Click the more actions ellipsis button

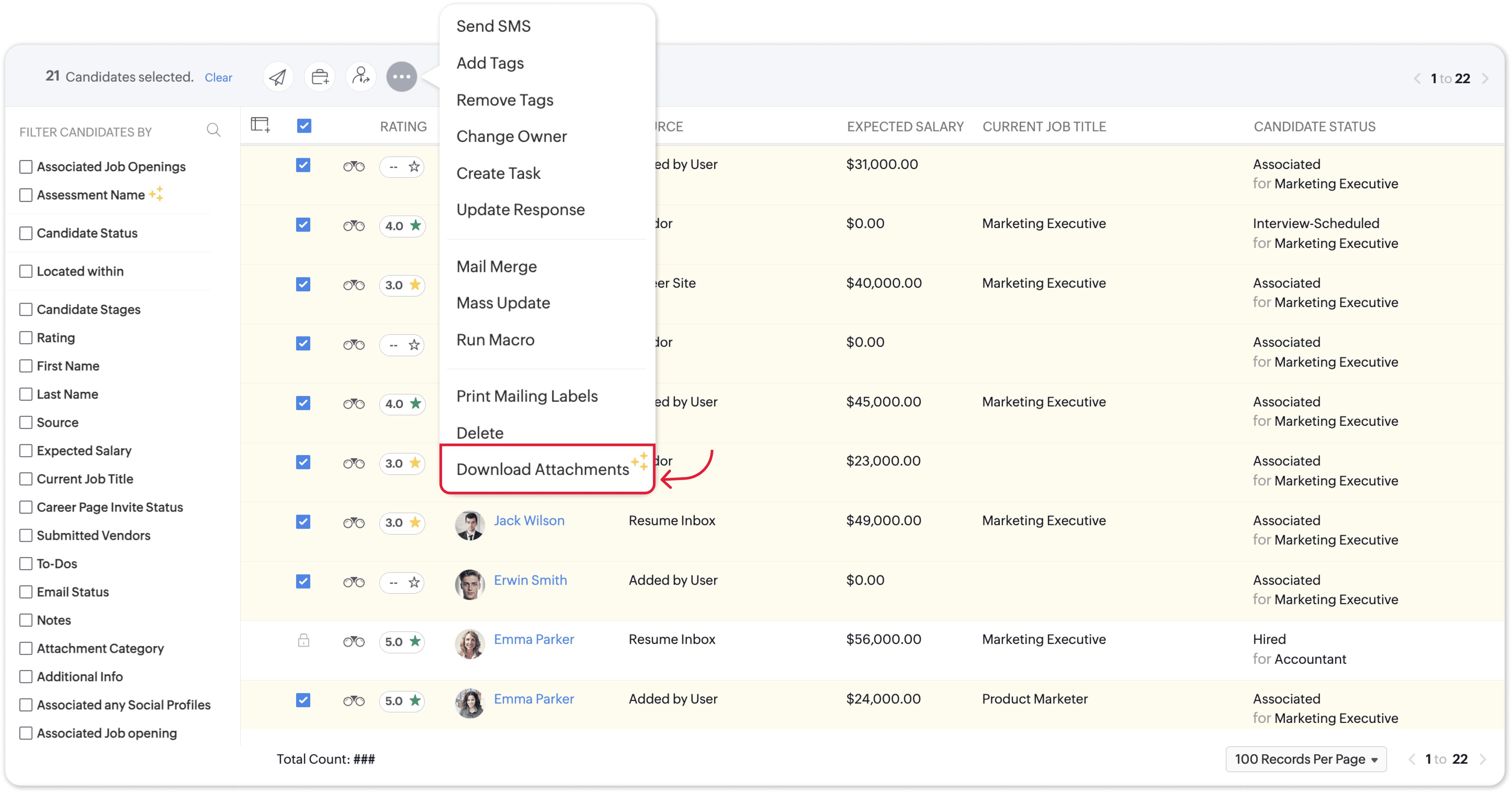tap(402, 77)
